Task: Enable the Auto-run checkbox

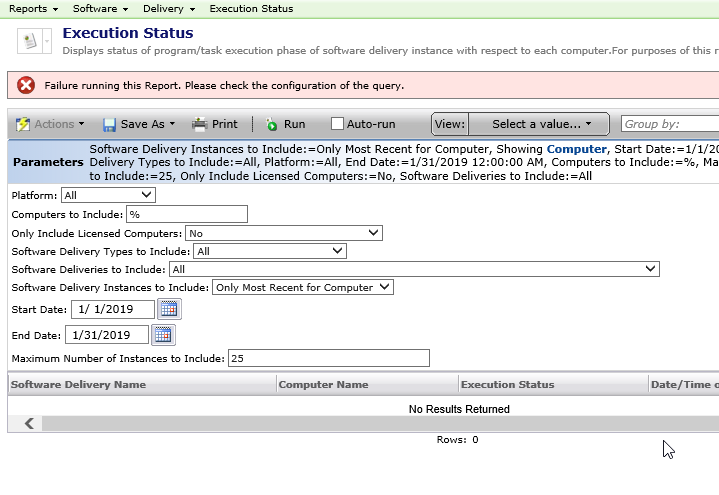Action: coord(337,125)
